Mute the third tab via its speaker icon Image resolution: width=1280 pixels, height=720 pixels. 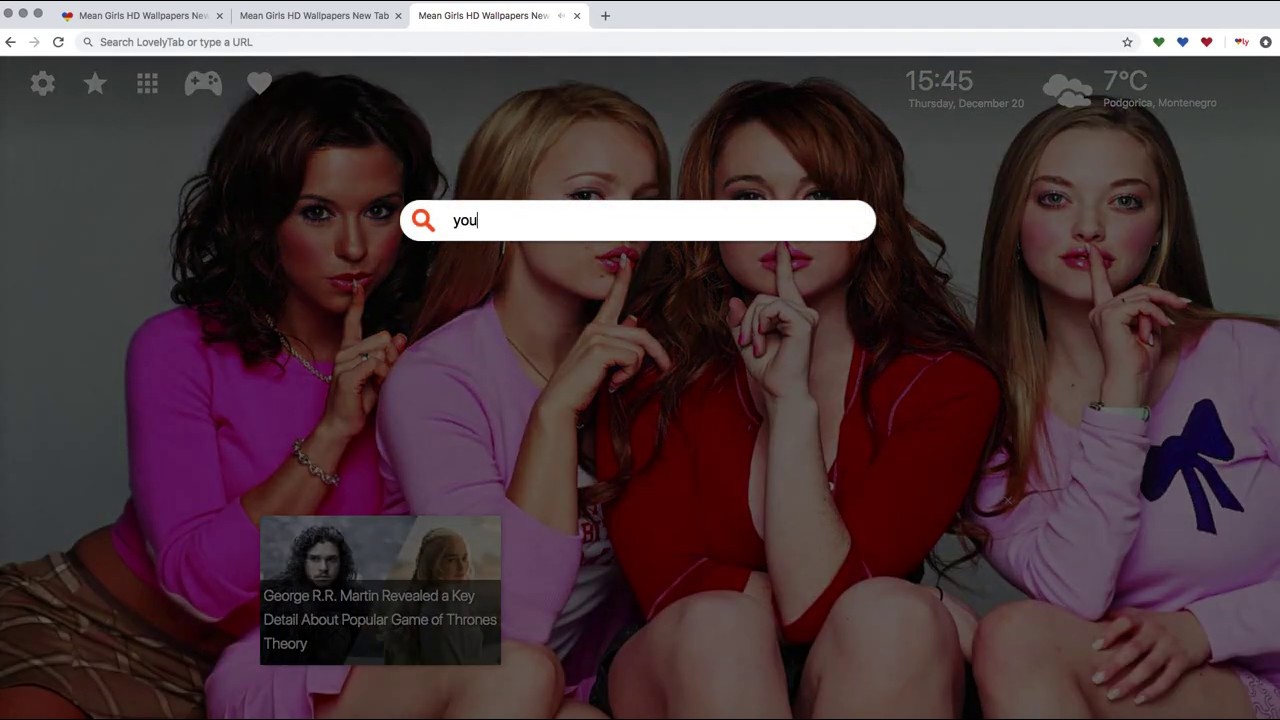point(560,16)
